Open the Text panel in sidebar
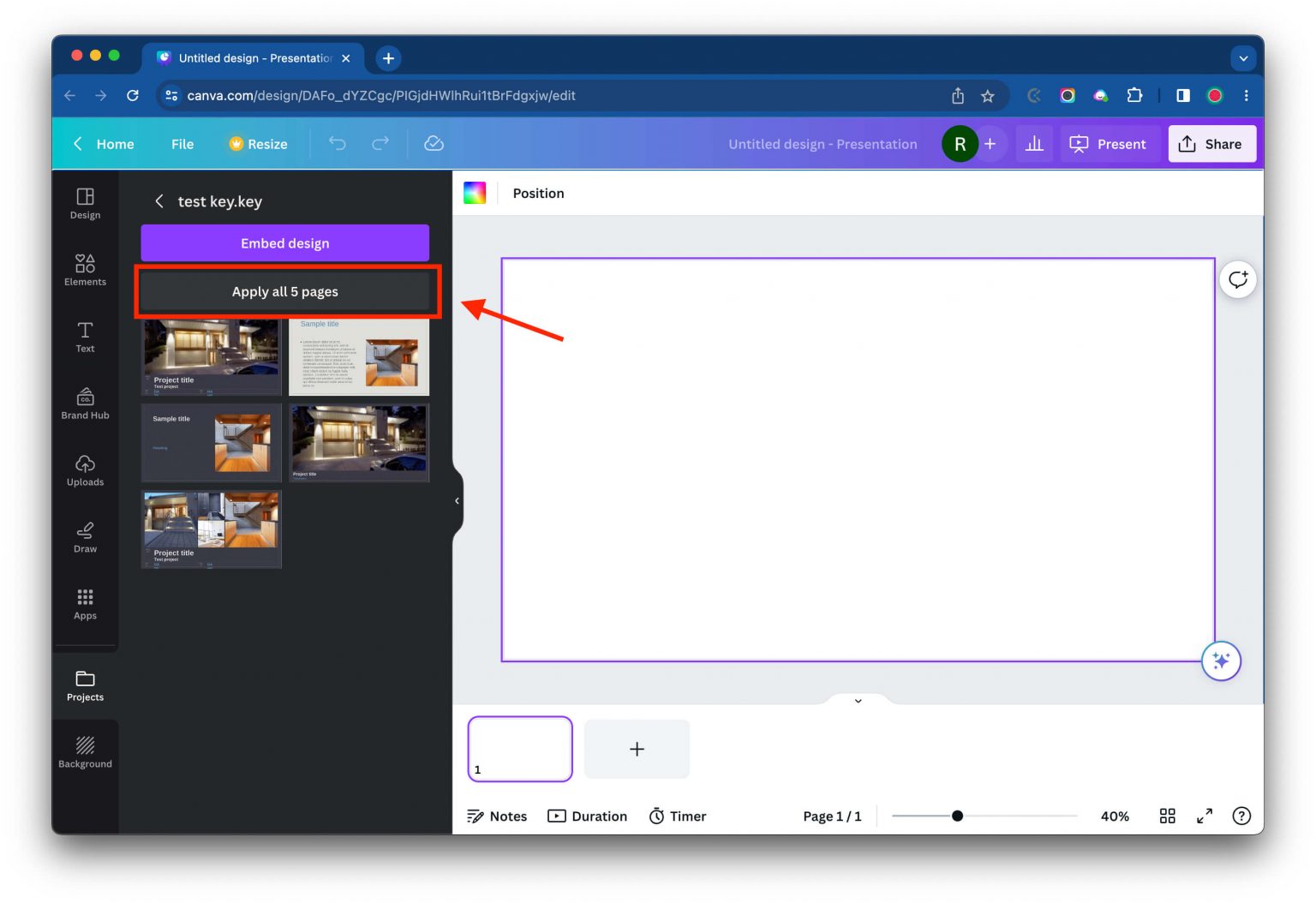 (x=85, y=337)
